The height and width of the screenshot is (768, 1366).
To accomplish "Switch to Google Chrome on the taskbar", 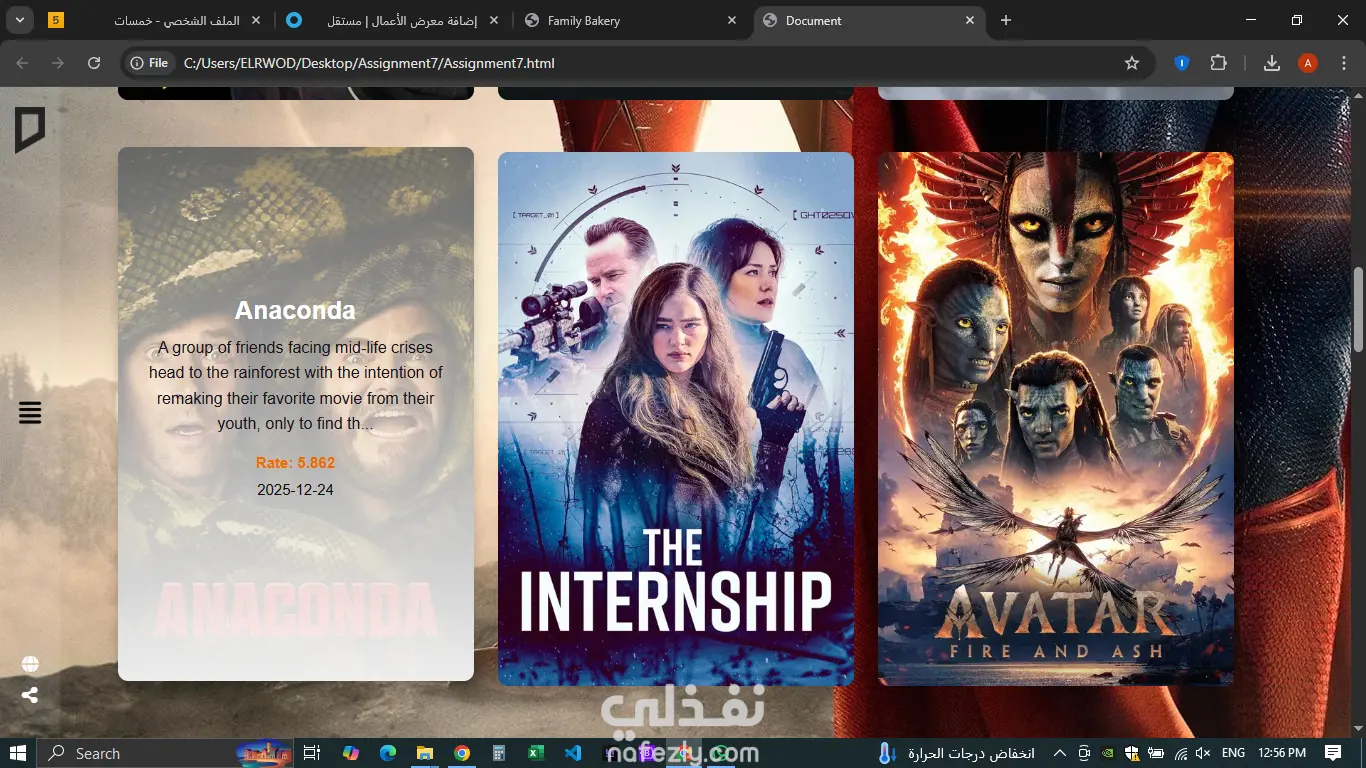I will [x=461, y=753].
